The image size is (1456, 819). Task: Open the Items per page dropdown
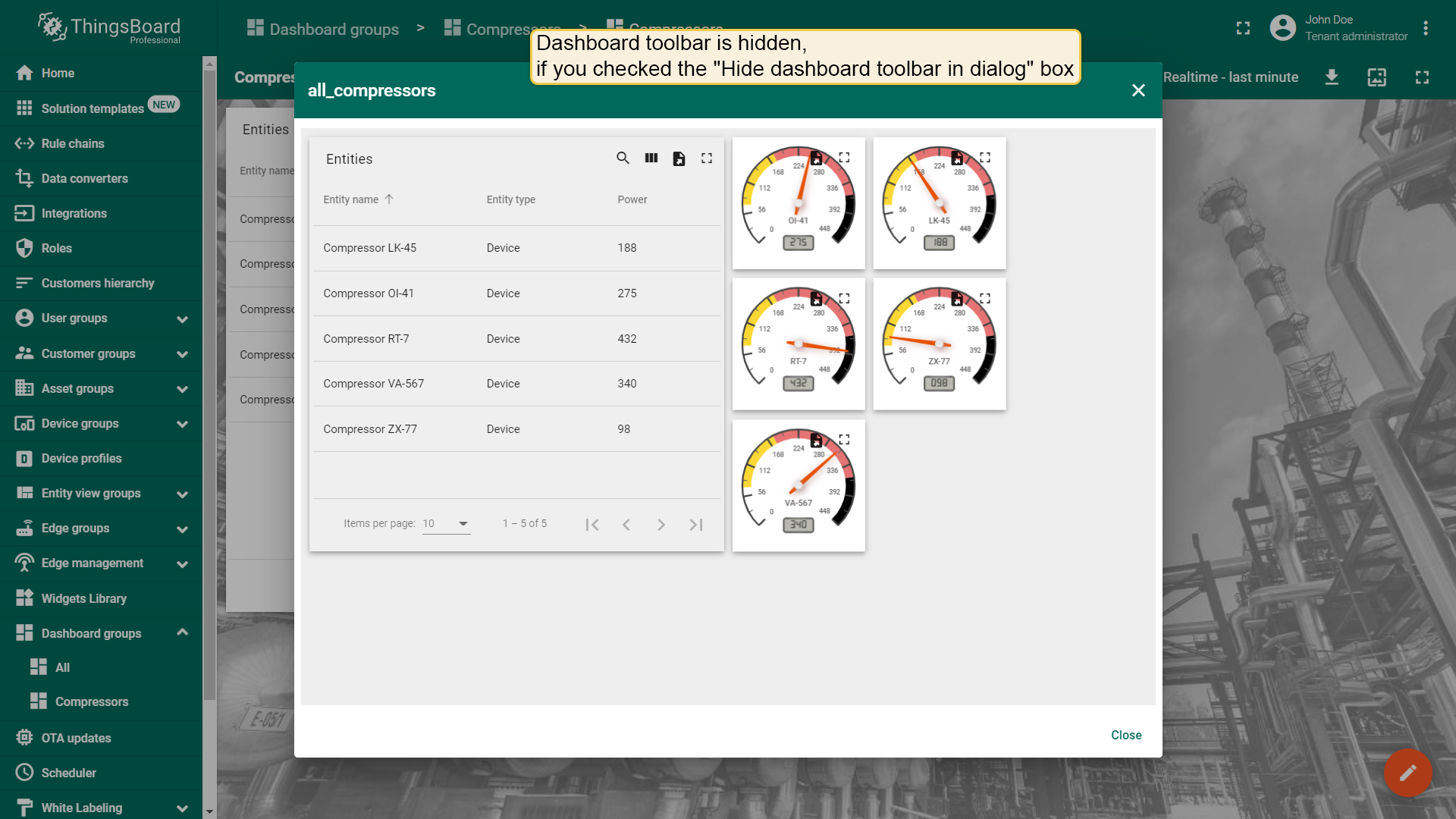[446, 523]
